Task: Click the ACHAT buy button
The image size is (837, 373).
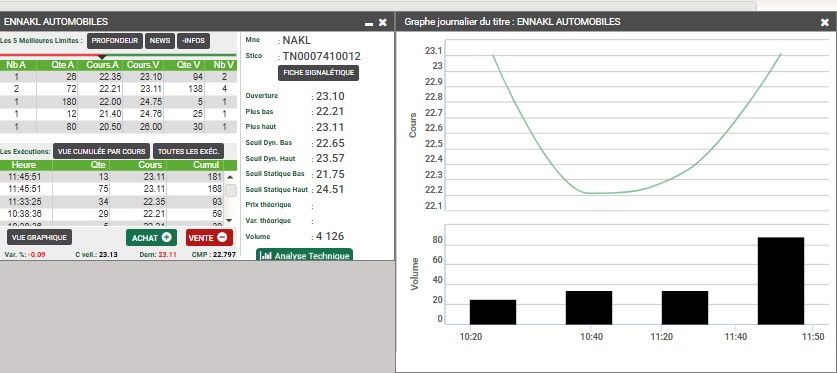Action: 151,237
